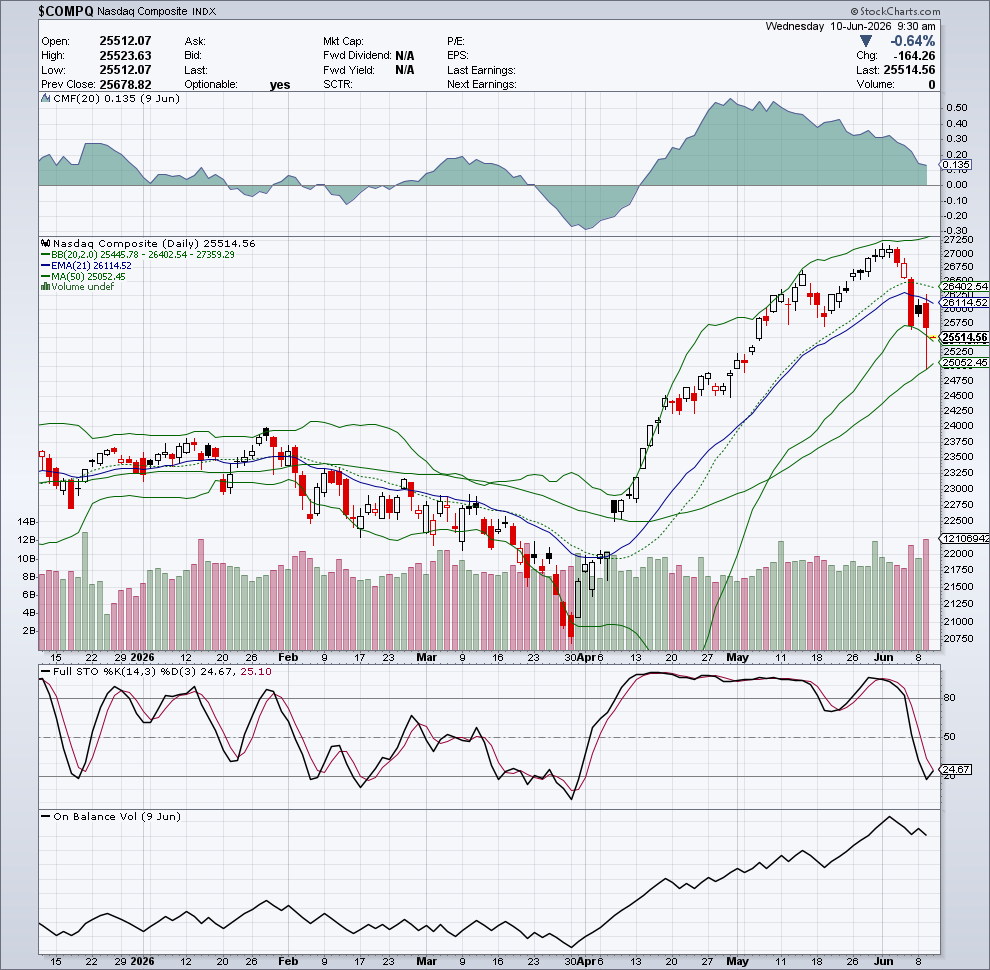Screen dimensions: 990x970
Task: Click the candlestick icon beside Nasdaq Composite (Daily)
Action: pyautogui.click(x=45, y=243)
